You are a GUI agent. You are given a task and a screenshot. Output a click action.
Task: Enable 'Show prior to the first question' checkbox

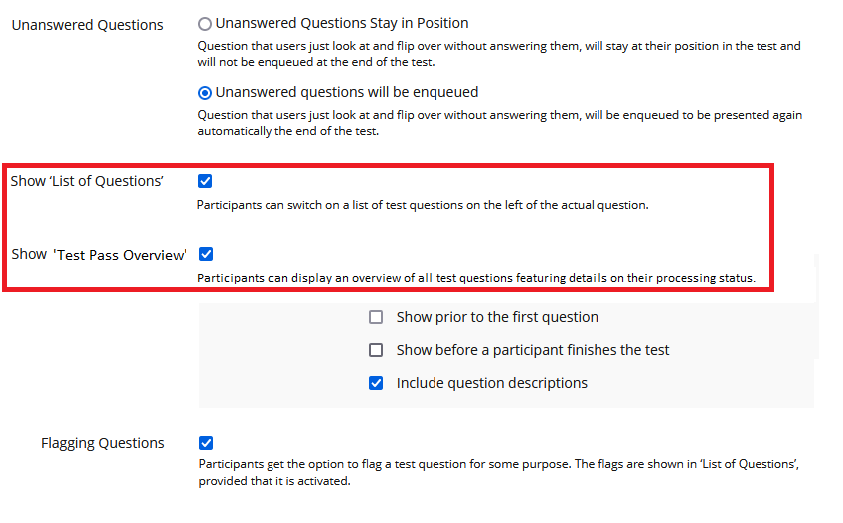click(376, 317)
